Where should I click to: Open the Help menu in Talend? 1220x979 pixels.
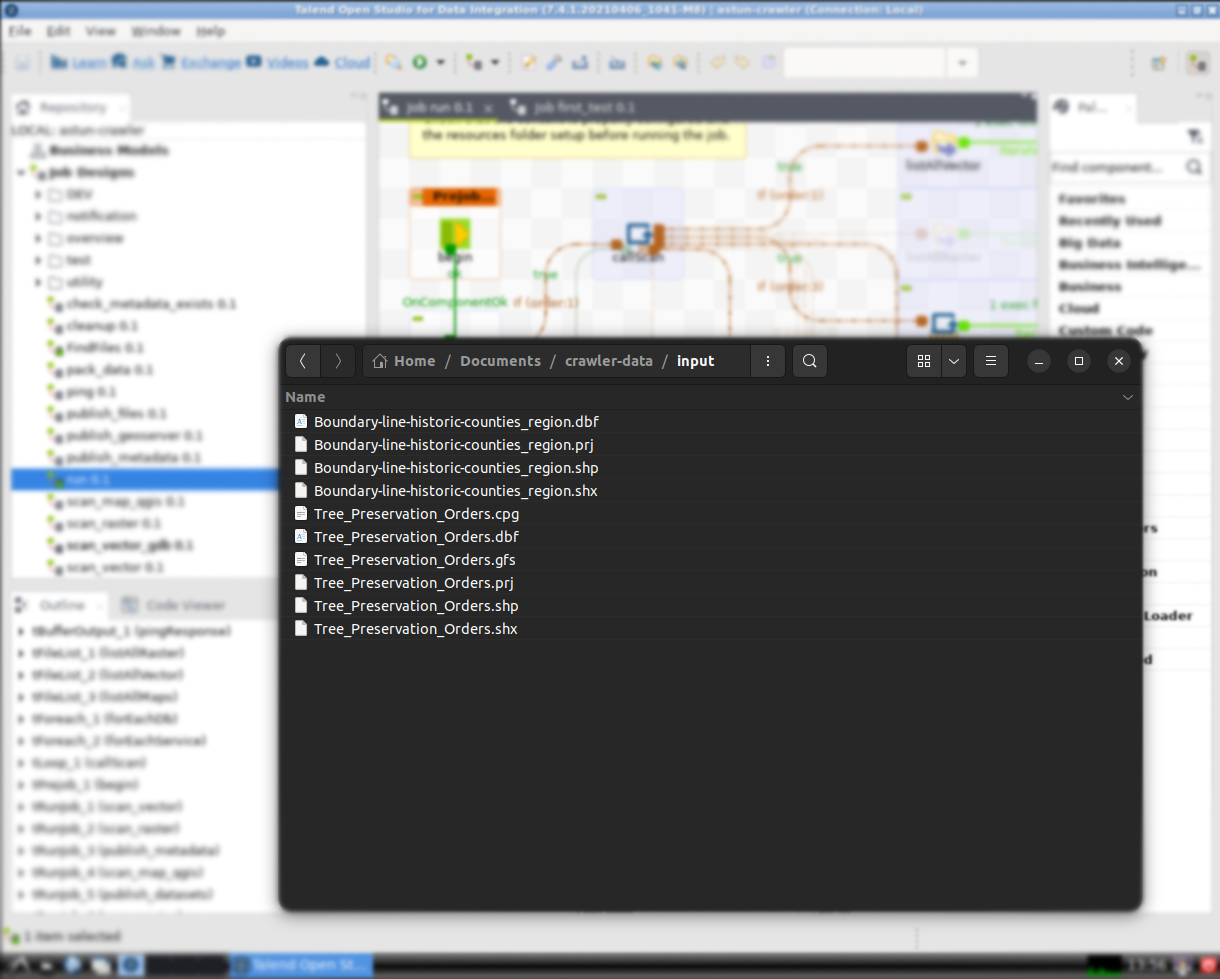tap(210, 31)
